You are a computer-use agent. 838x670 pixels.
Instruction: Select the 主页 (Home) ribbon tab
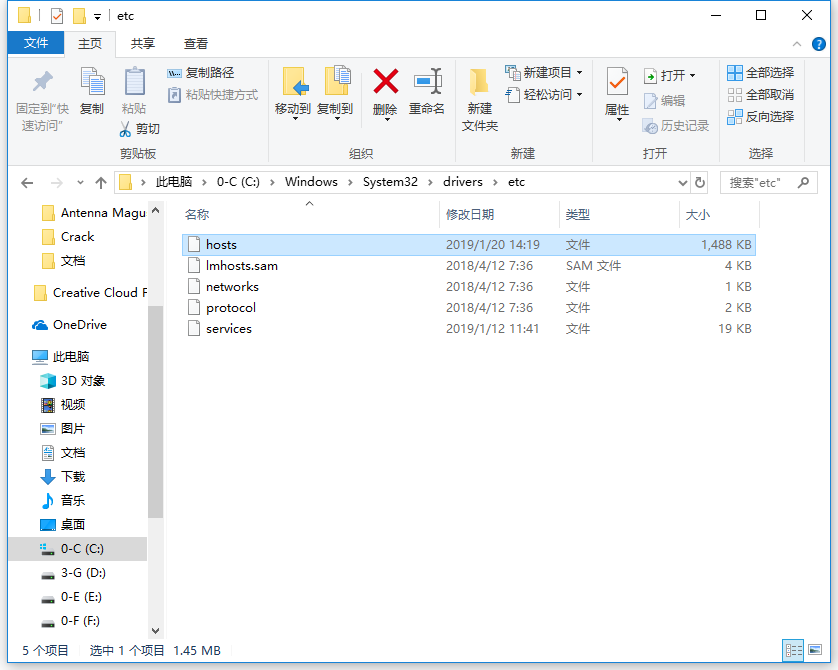[90, 43]
